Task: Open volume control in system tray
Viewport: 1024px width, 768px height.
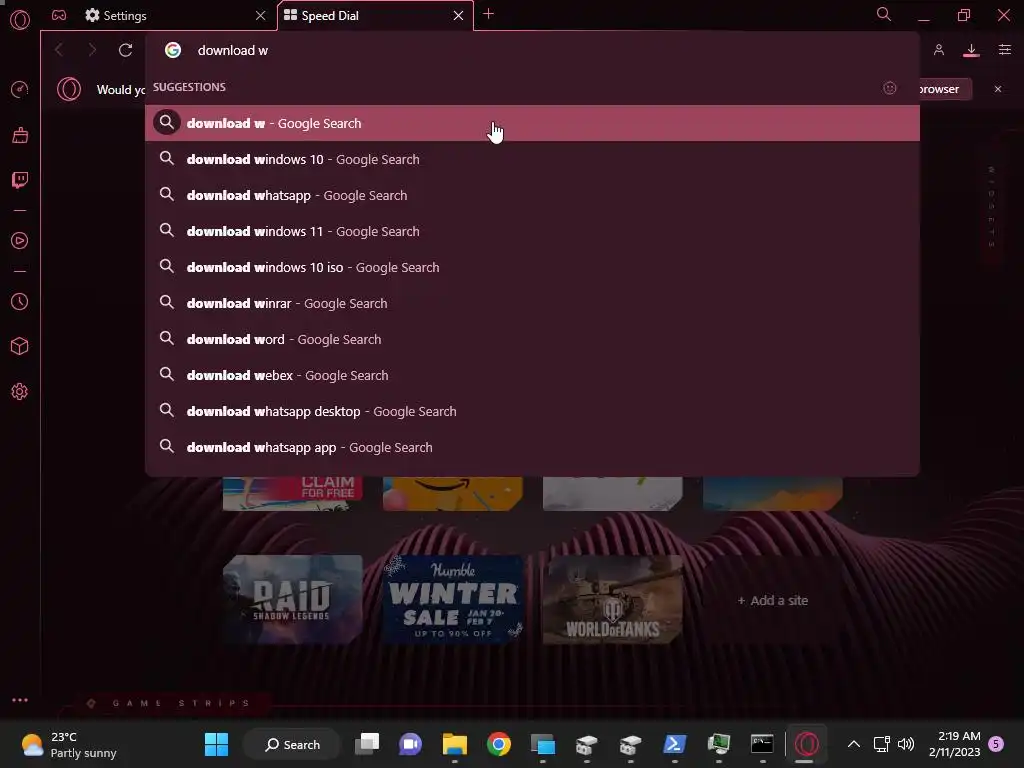Action: coord(906,744)
